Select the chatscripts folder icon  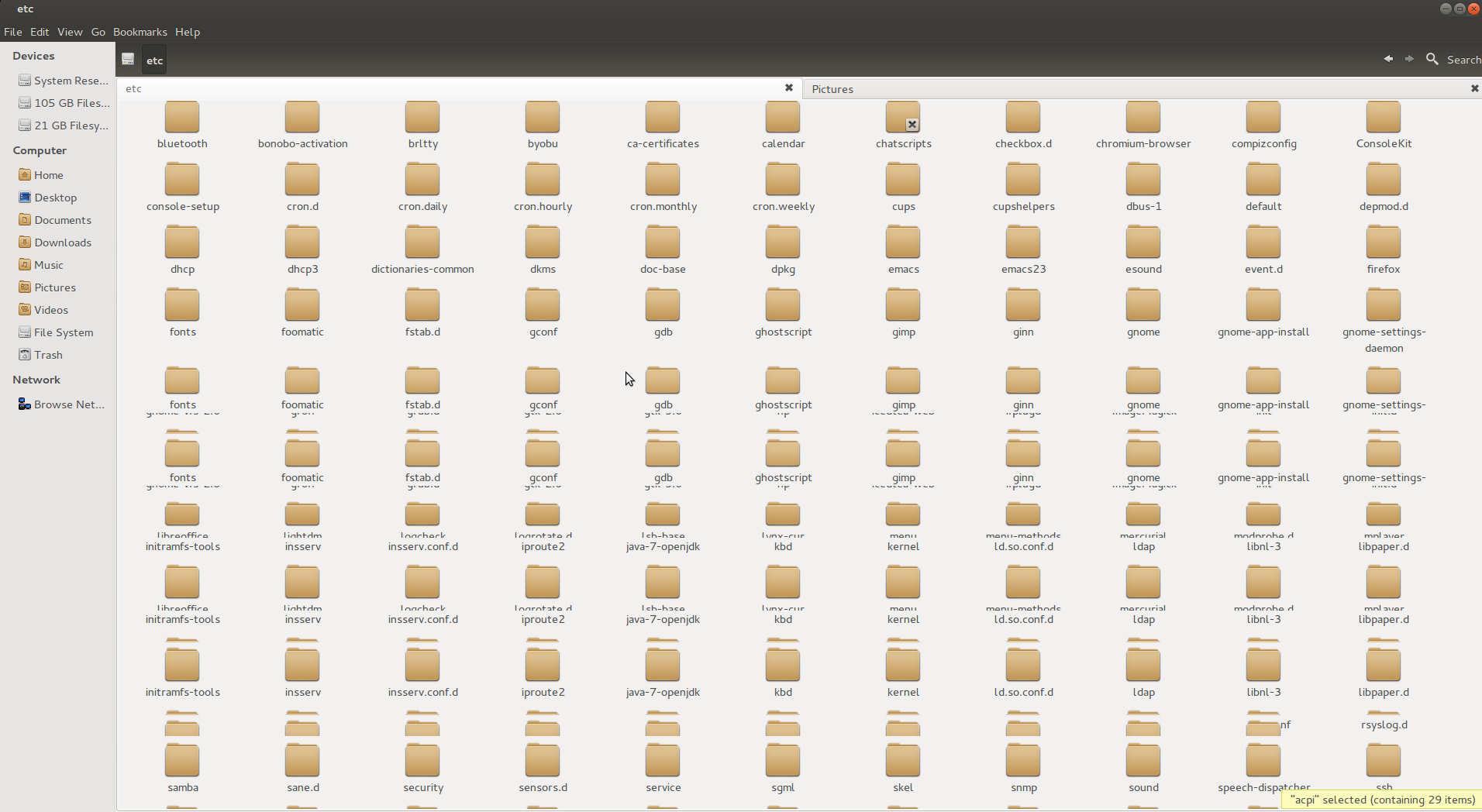click(x=903, y=118)
